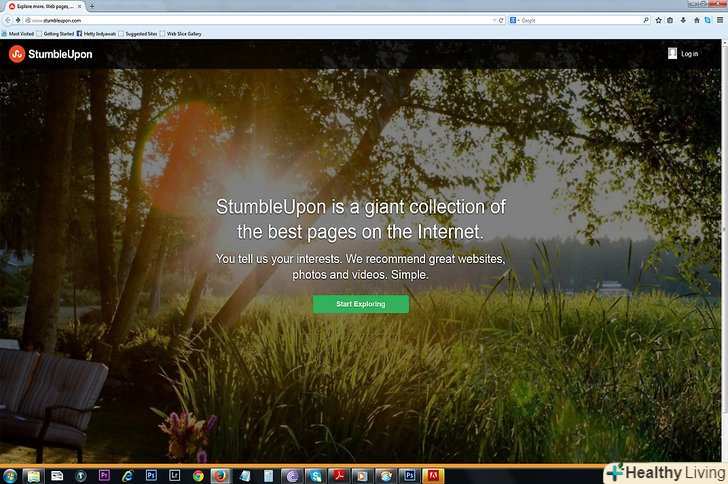Open the Most Visited bookmarks folder
The height and width of the screenshot is (484, 728).
(x=18, y=34)
